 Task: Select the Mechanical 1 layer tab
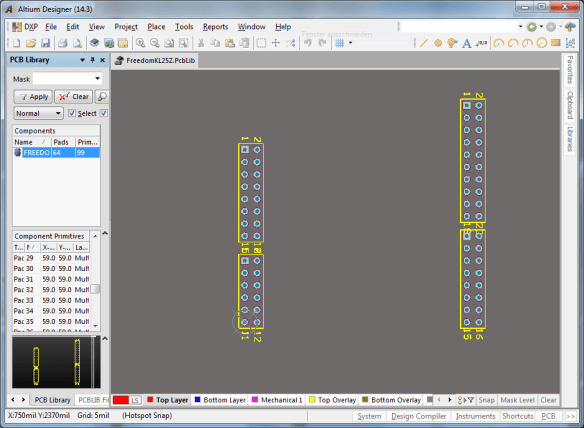[x=277, y=400]
